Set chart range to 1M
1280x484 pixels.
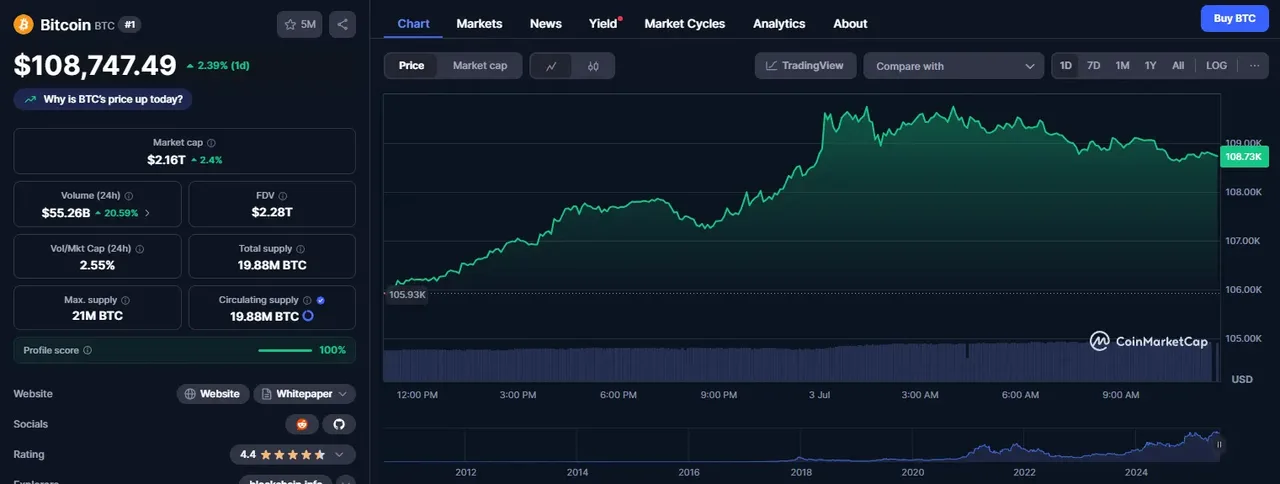tap(1123, 65)
